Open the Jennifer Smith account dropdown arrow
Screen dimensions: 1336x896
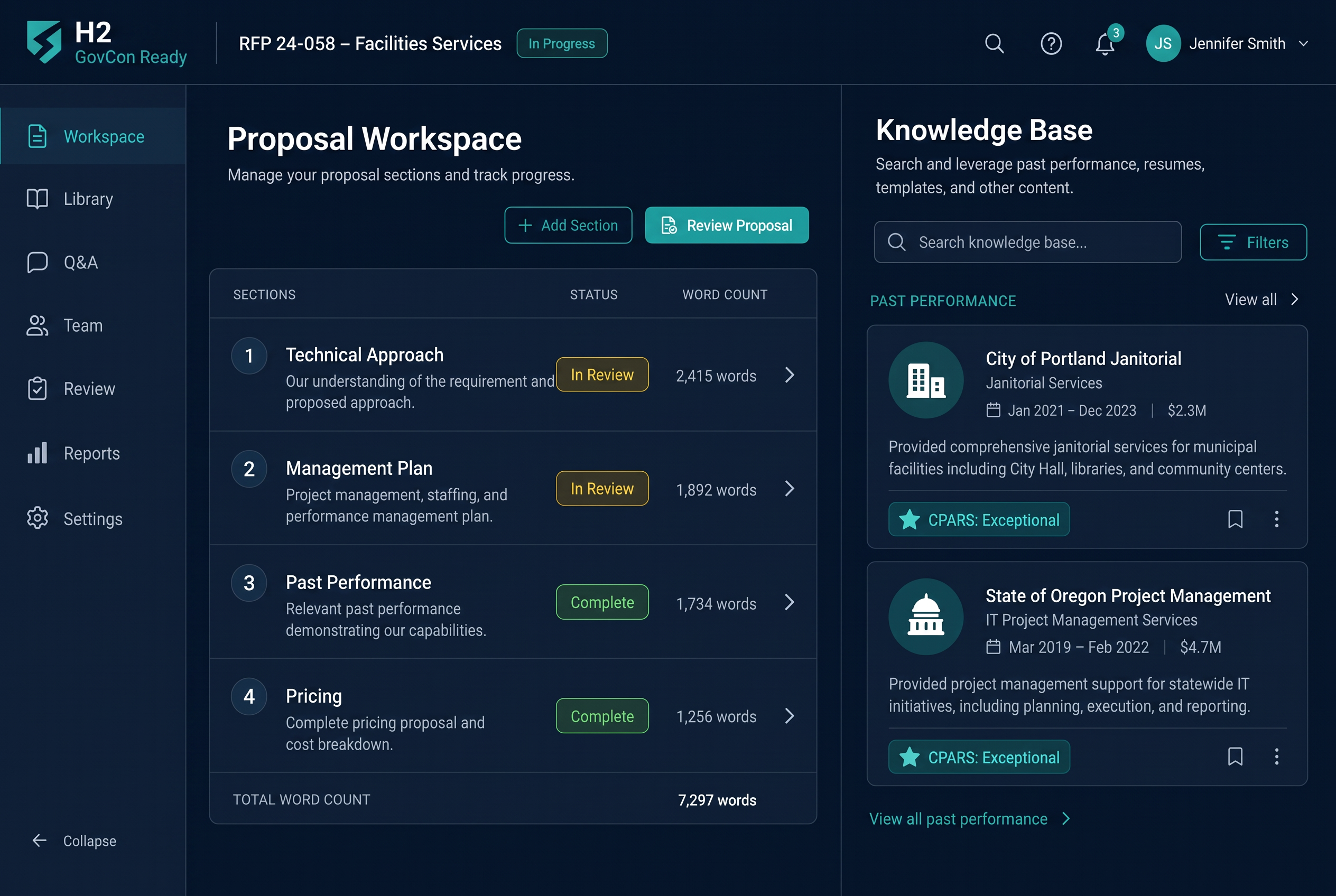1303,43
